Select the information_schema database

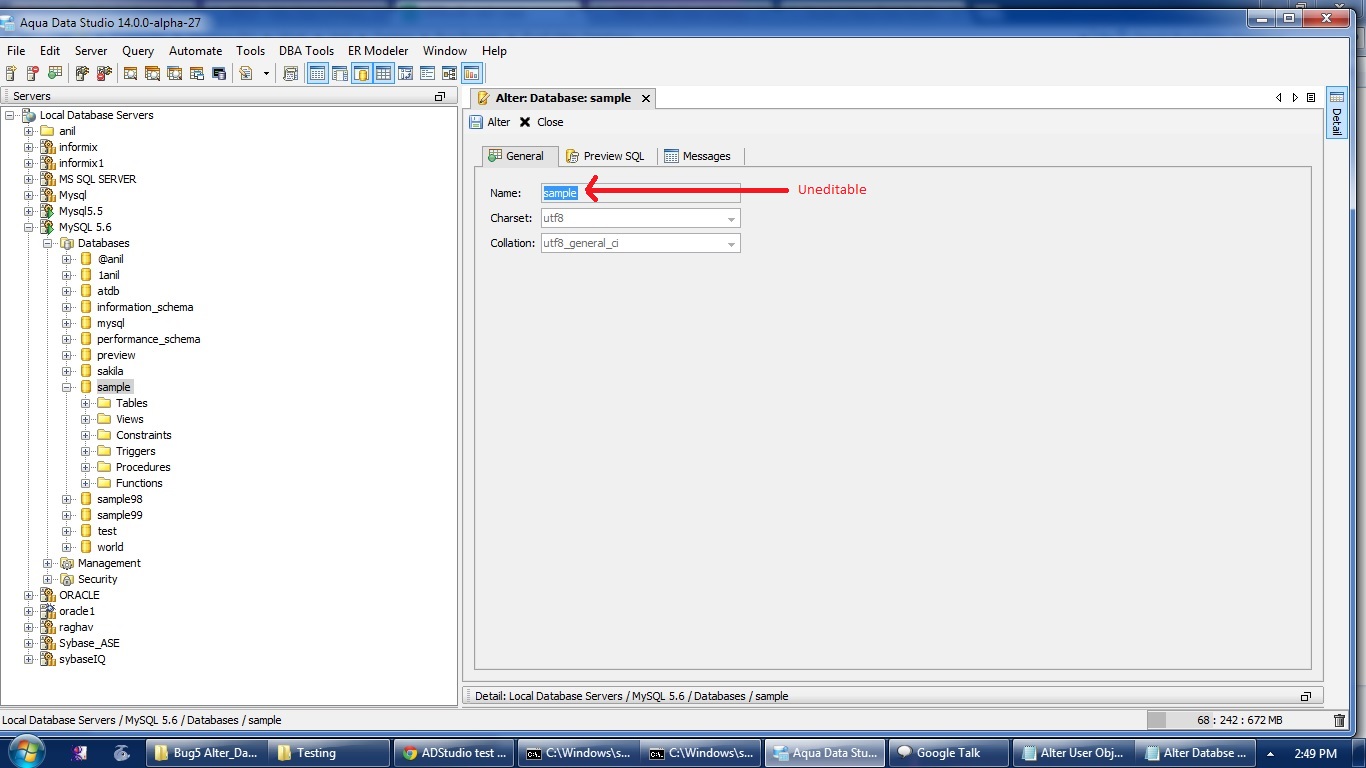tap(145, 307)
